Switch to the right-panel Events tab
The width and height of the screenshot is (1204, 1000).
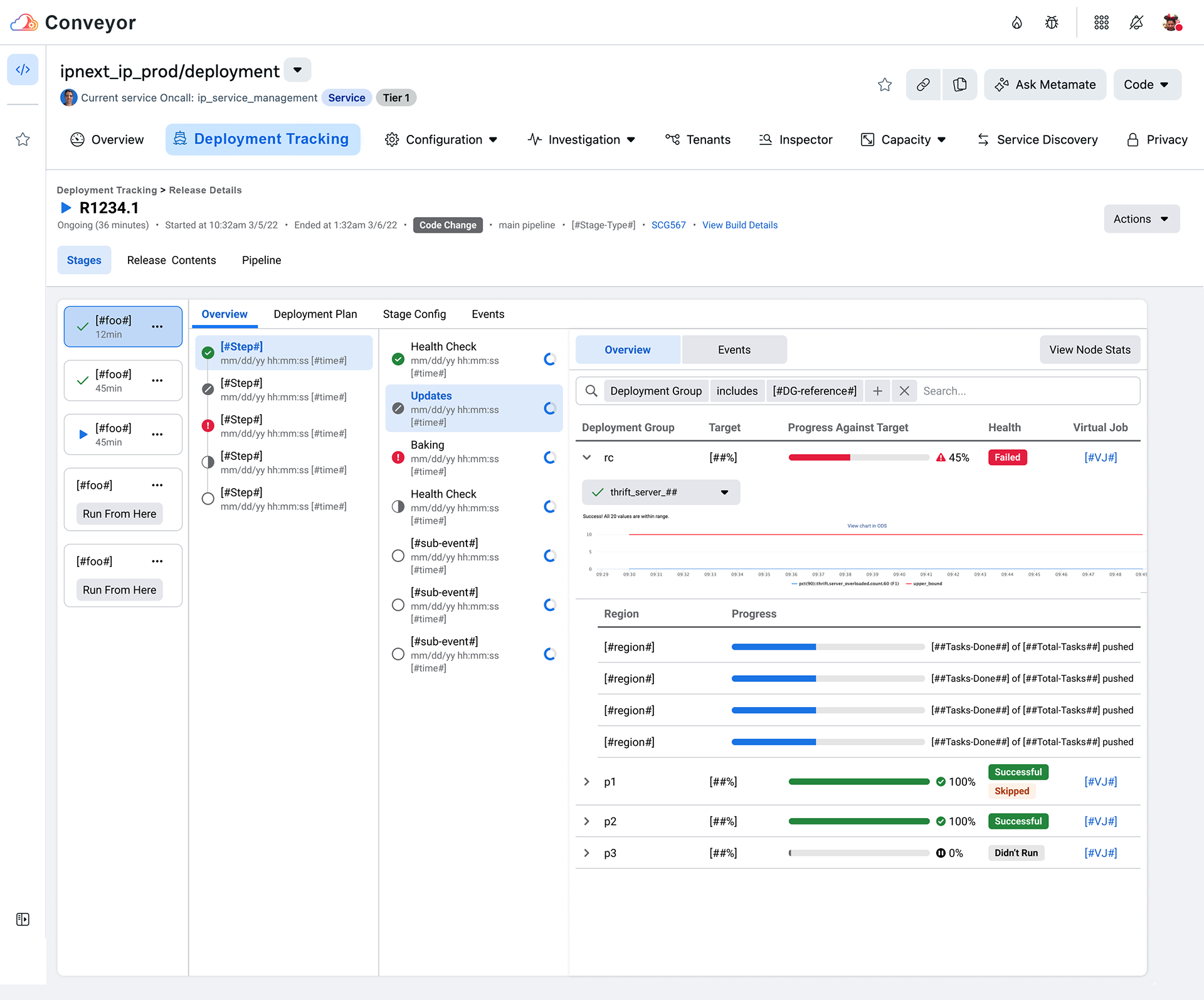point(734,349)
